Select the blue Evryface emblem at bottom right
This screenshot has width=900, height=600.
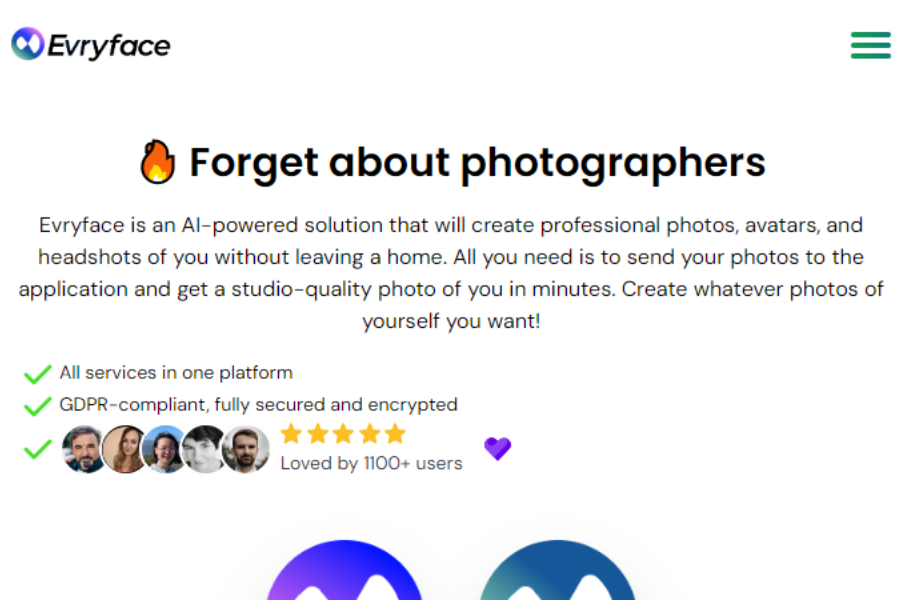click(x=558, y=580)
